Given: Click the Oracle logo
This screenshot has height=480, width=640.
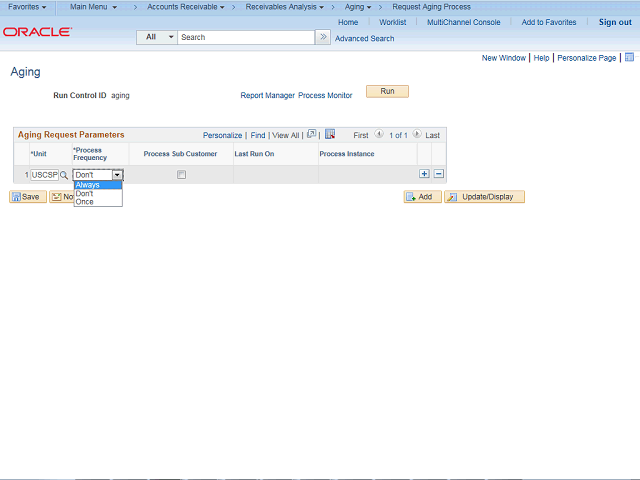Looking at the screenshot, I should pyautogui.click(x=37, y=32).
